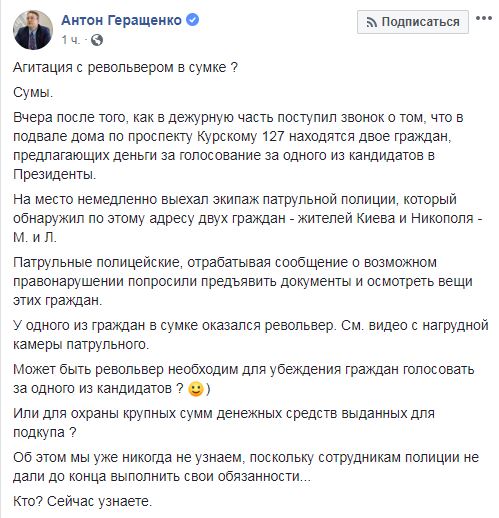Click the paragraph starting 'На место немедленно'
Screen dimensions: 499x518
(x=248, y=218)
